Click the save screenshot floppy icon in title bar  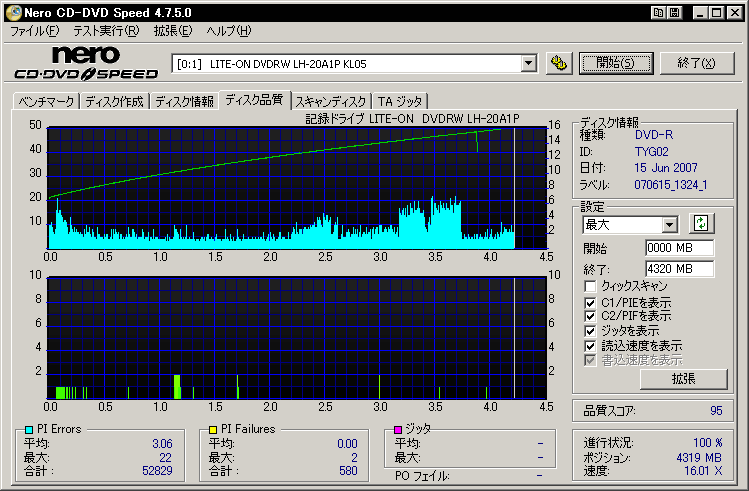(x=674, y=12)
